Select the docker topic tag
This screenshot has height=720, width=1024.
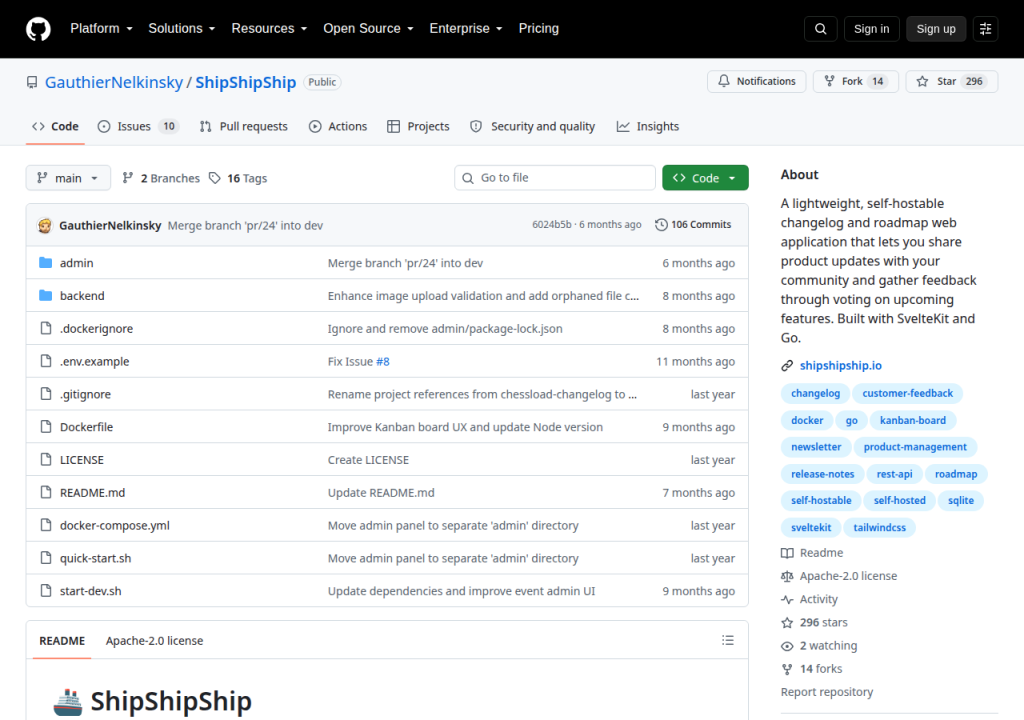tap(807, 420)
